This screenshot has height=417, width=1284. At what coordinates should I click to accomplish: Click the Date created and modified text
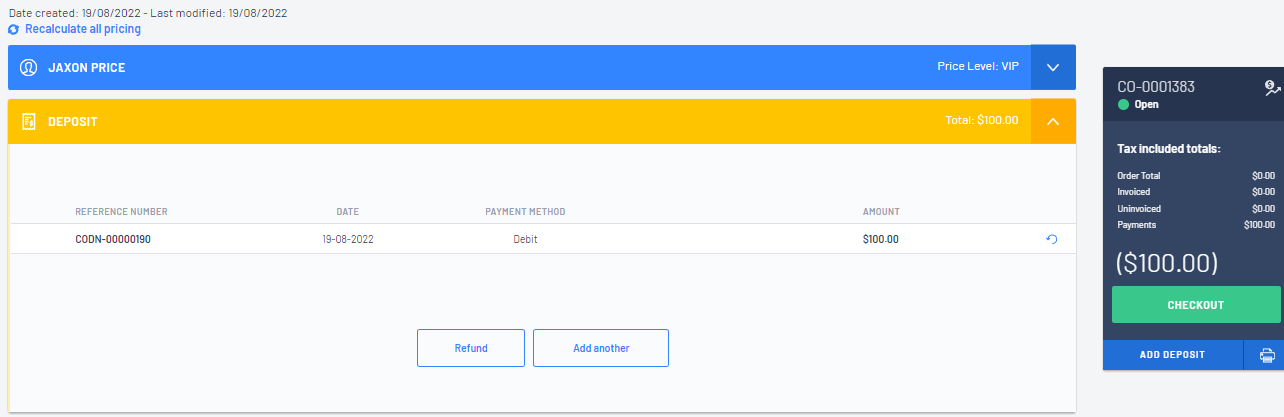coord(149,11)
